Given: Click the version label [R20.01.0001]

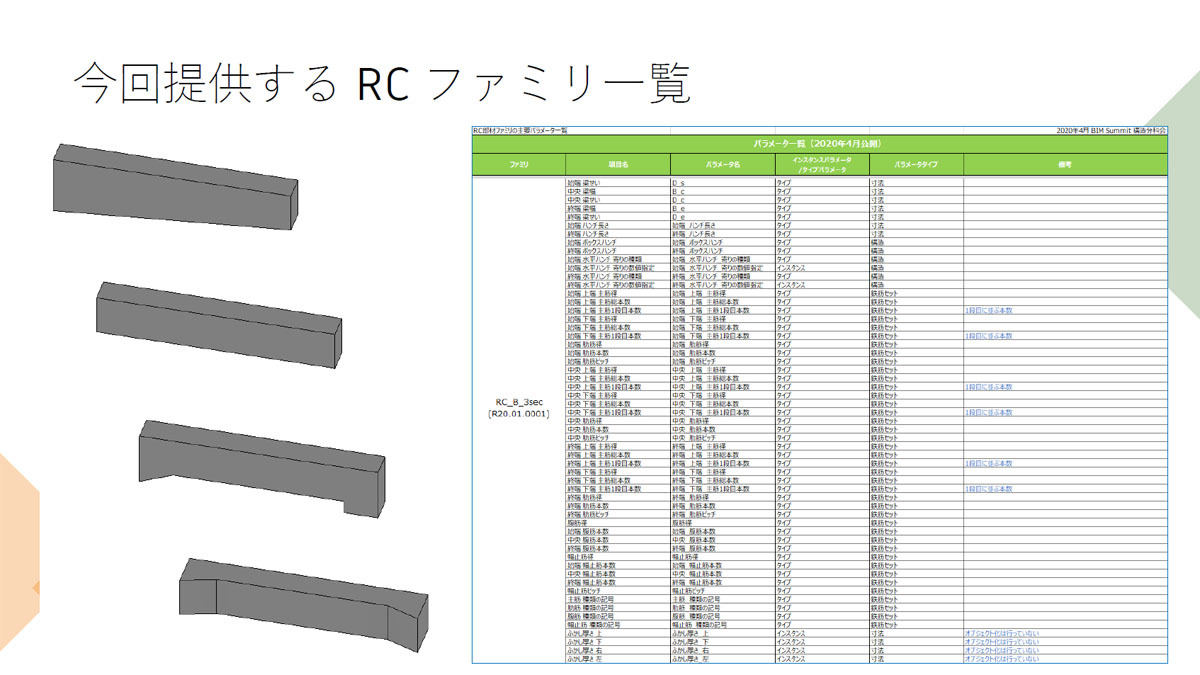Looking at the screenshot, I should pyautogui.click(x=518, y=413).
